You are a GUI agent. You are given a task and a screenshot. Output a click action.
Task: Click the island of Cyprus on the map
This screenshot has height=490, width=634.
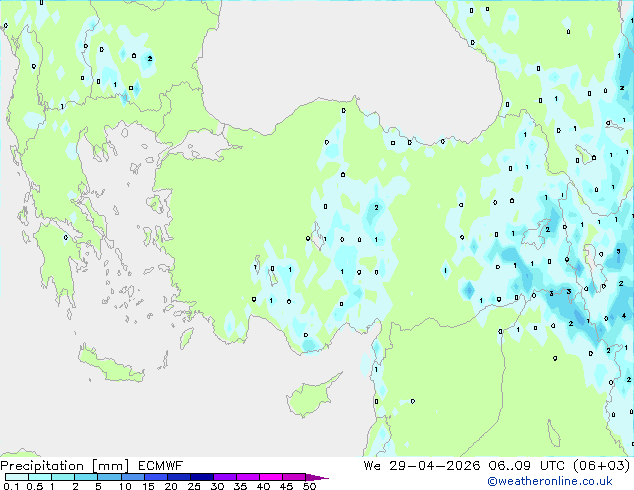311,396
